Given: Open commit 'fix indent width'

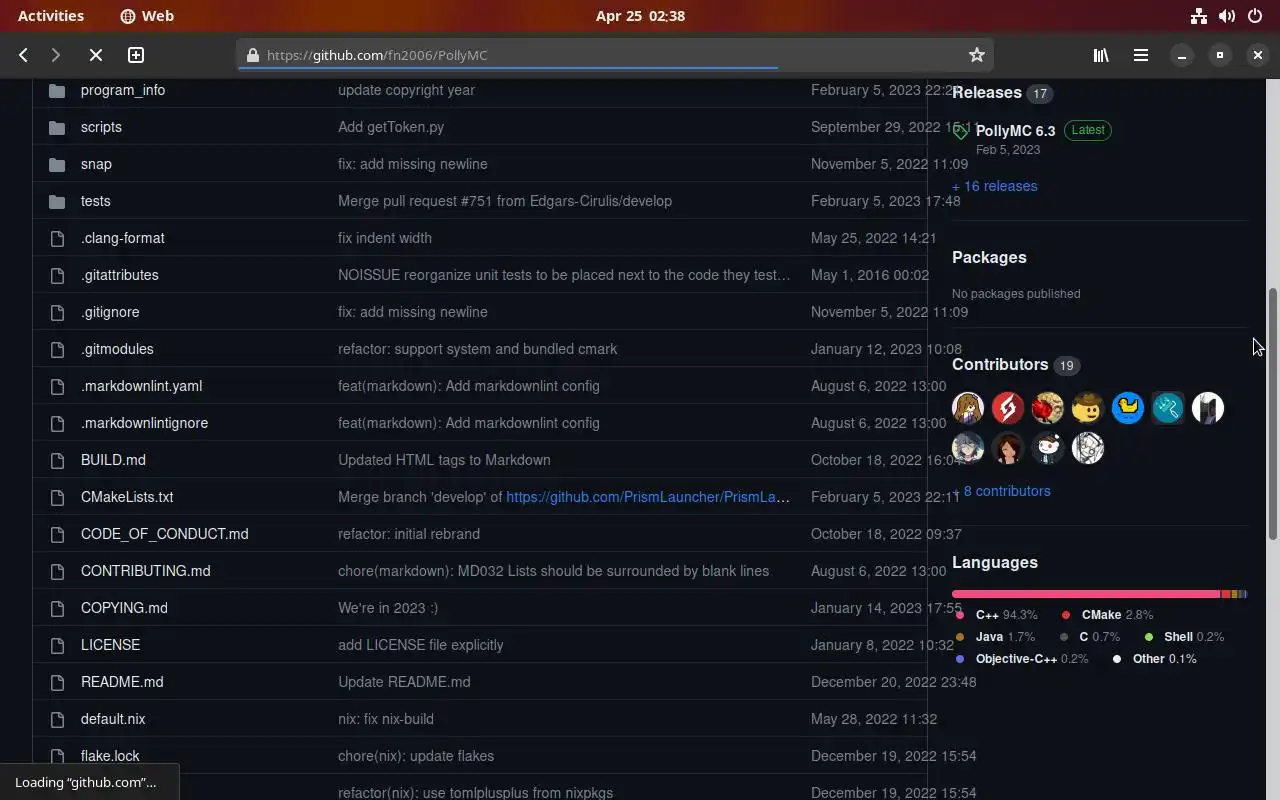Looking at the screenshot, I should point(385,238).
